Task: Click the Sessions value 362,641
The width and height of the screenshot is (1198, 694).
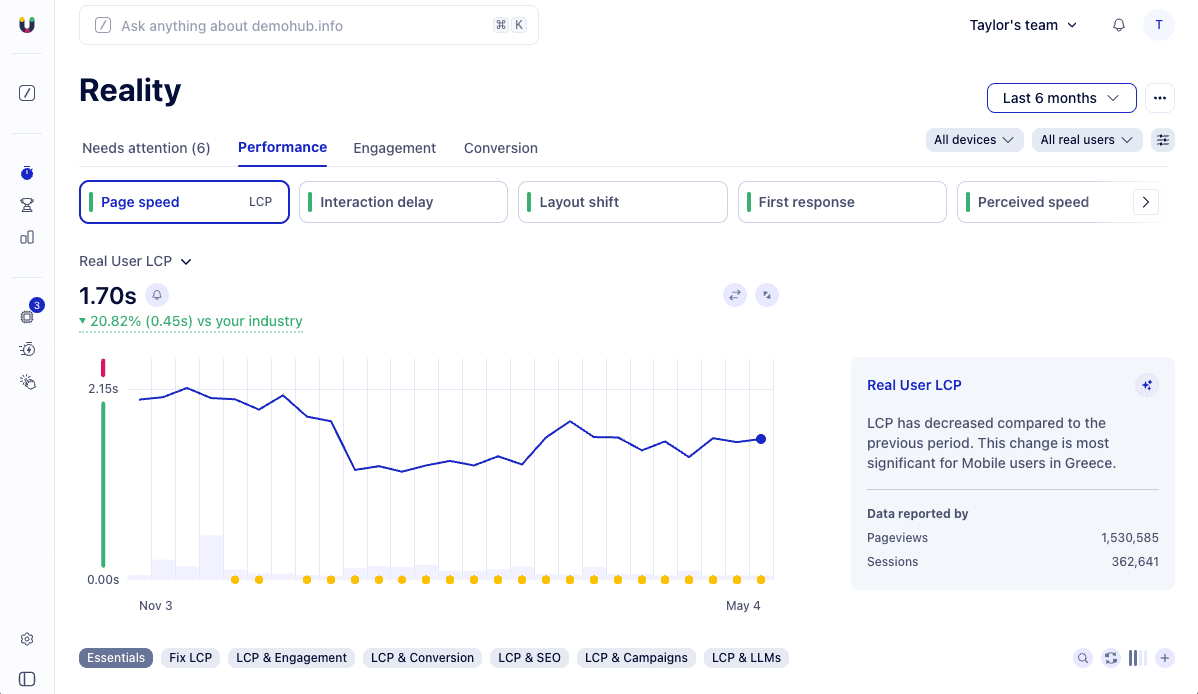Action: (1135, 562)
